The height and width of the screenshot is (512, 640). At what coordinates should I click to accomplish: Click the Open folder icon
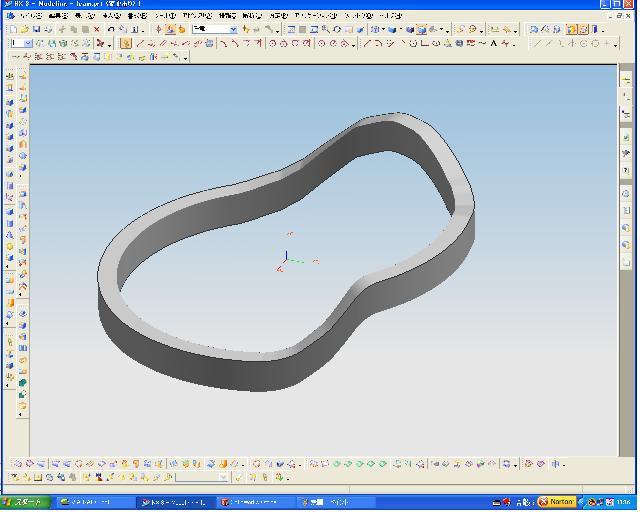[24, 30]
